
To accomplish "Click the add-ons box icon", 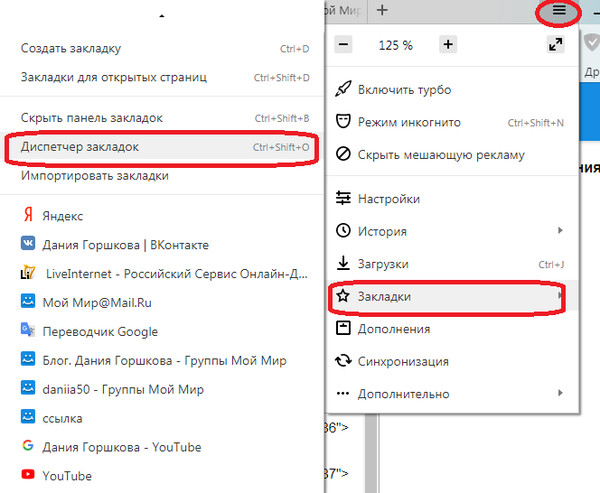I will tap(343, 328).
